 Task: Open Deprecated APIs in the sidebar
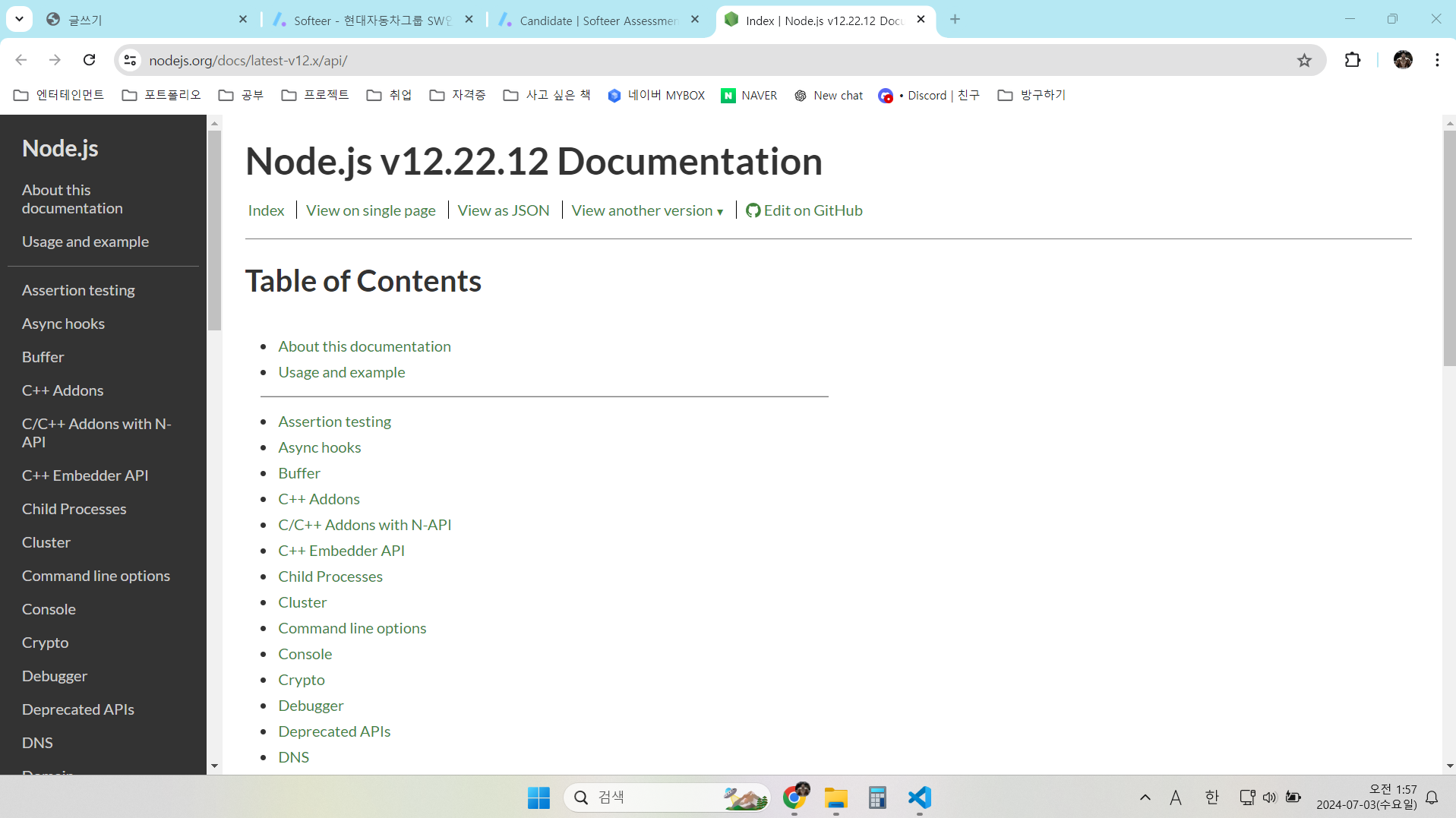(77, 709)
